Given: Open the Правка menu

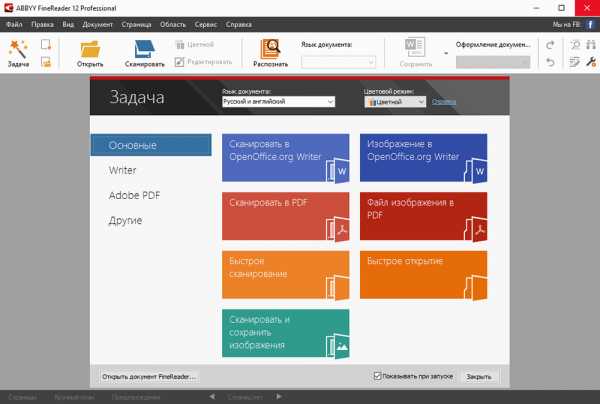Looking at the screenshot, I should 42,25.
